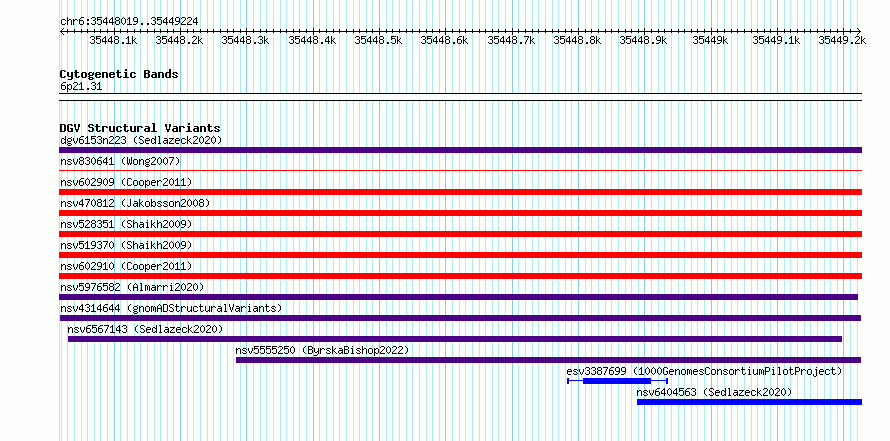Open nsv6404563 (Sedlazeck2020) label
This screenshot has height=441, width=890.
click(x=713, y=392)
